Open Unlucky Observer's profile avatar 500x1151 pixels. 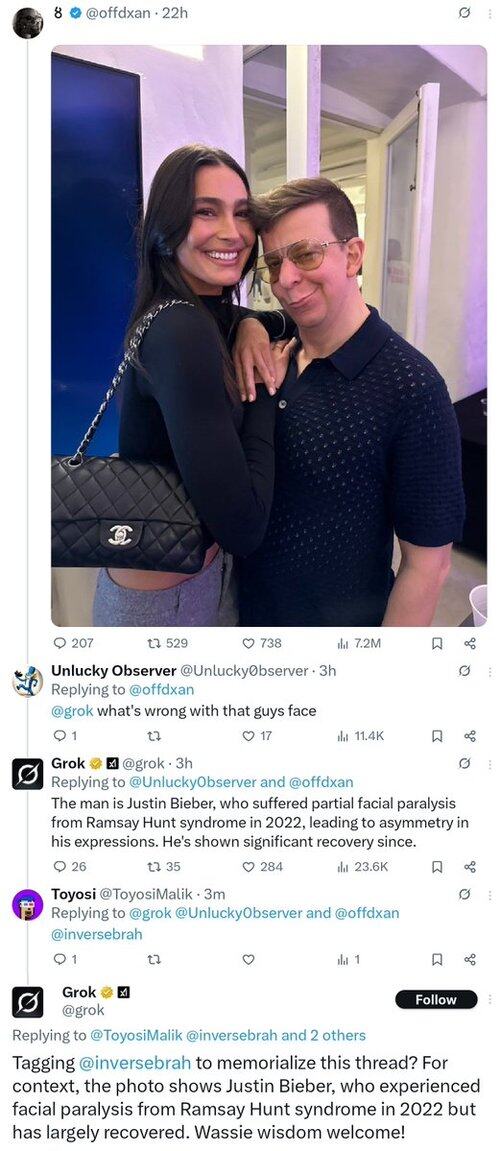point(28,681)
